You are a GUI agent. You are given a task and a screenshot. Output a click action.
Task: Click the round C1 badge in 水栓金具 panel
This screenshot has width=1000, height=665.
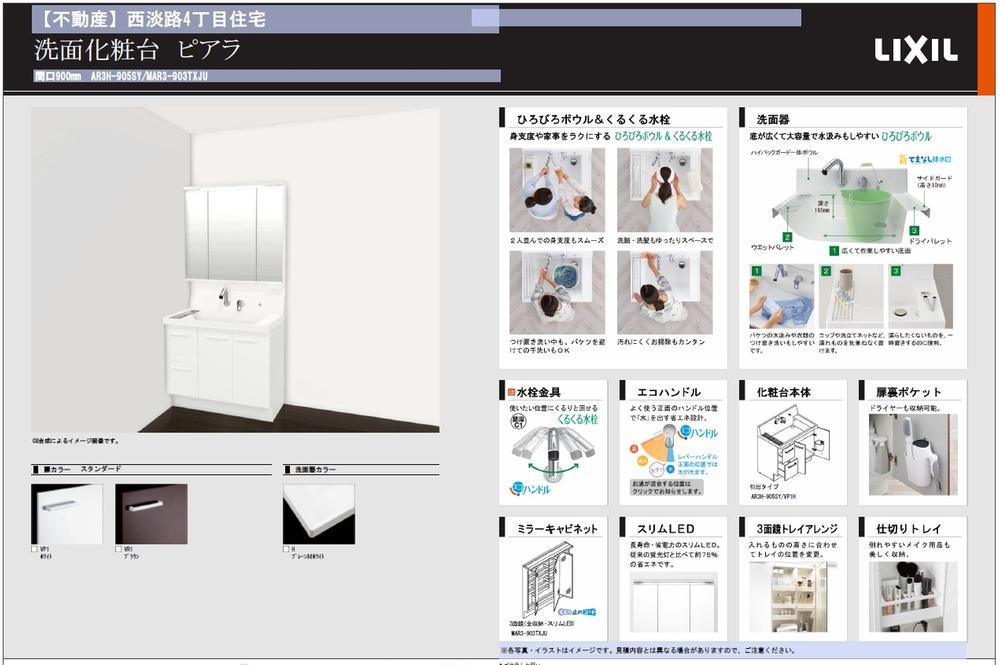(518, 421)
